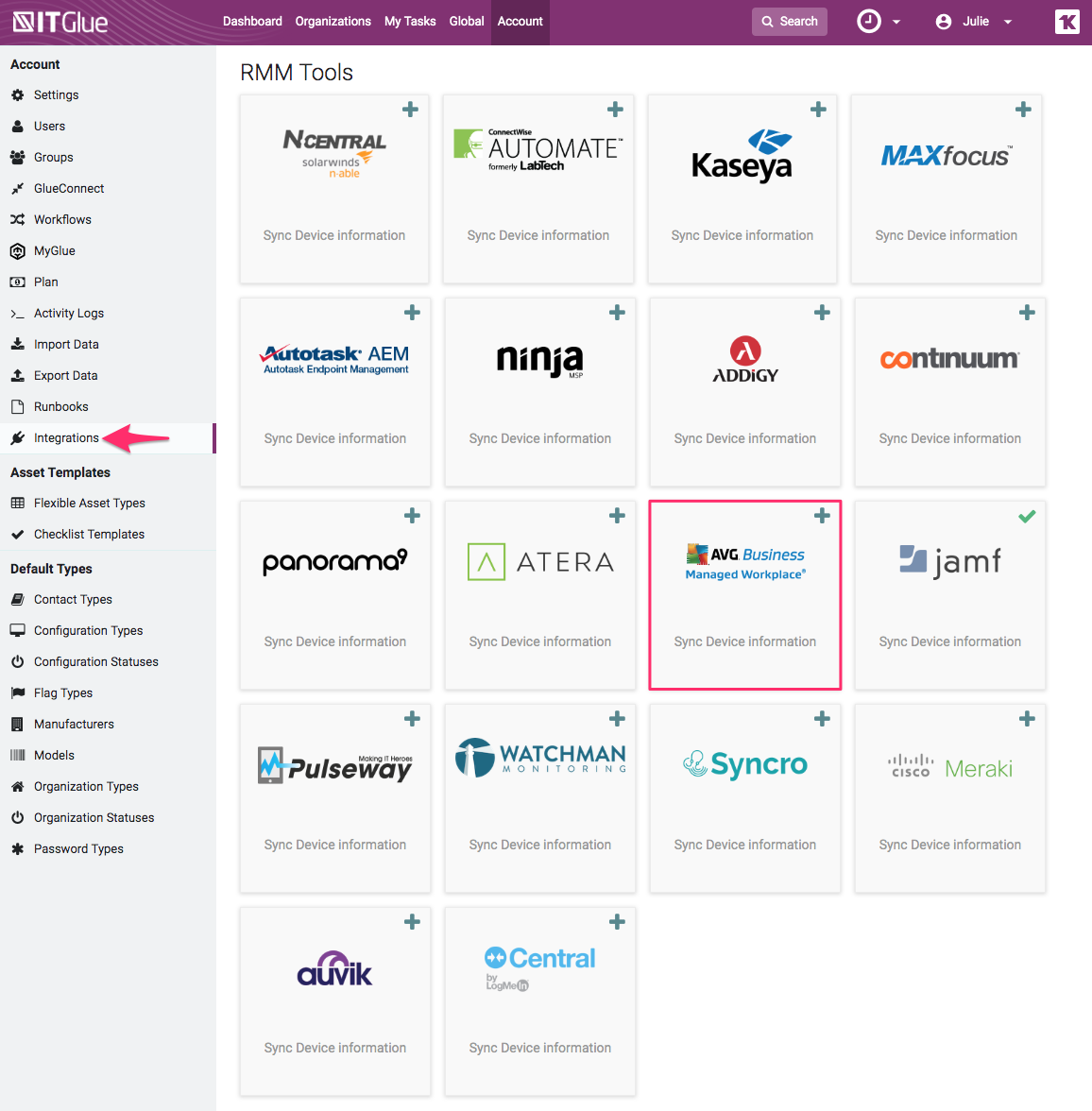Click the Pulseway logo
The height and width of the screenshot is (1111, 1092).
[x=335, y=765]
